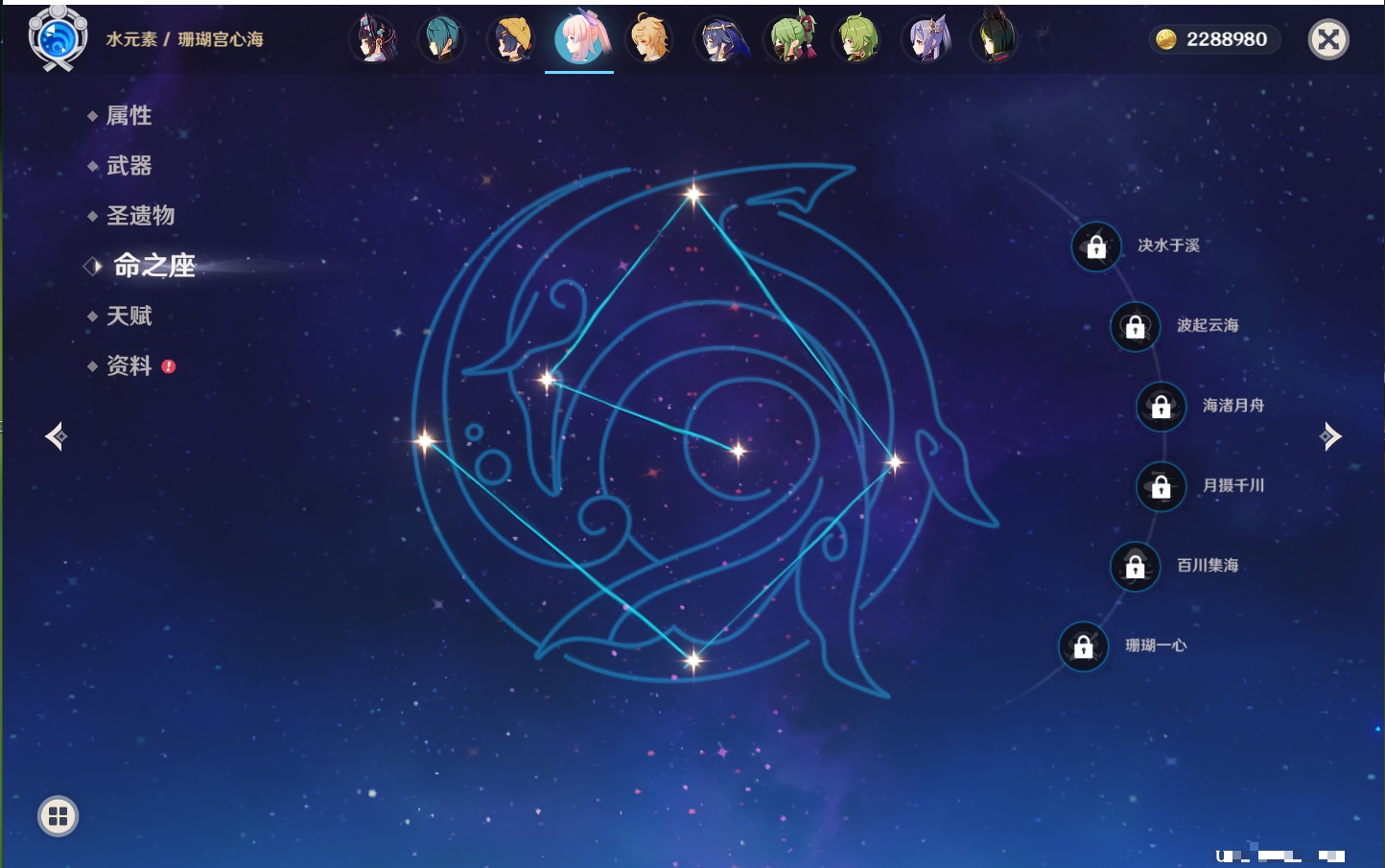Close the character screen

pos(1328,39)
